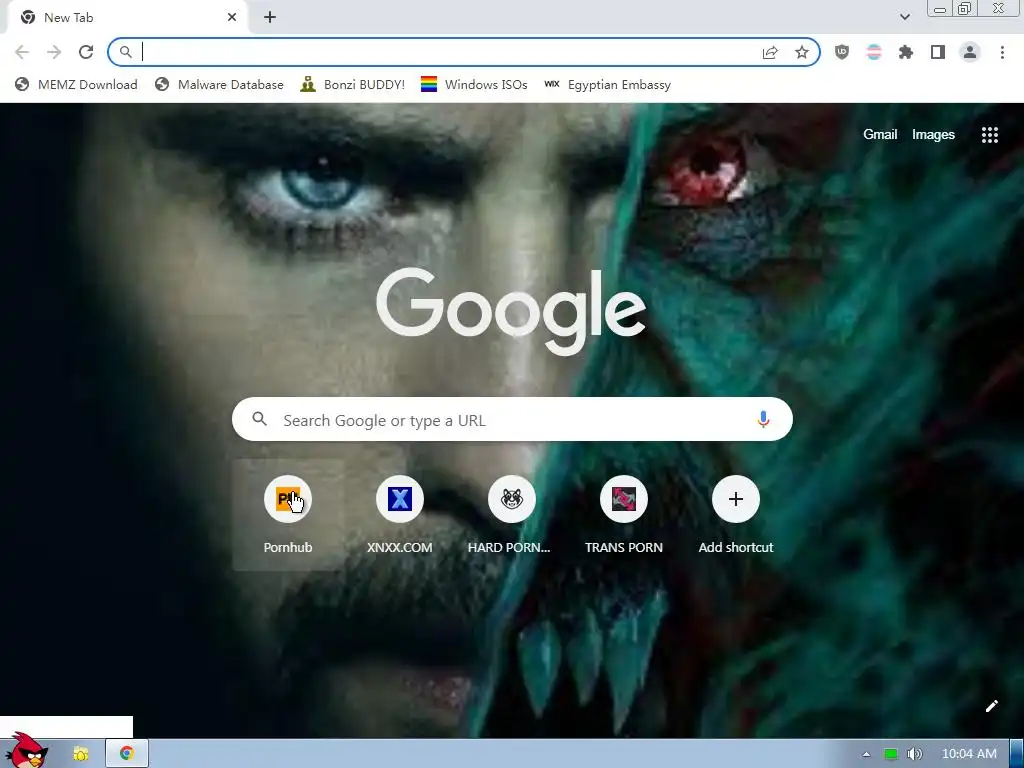
Task: Select the New Tab tab
Action: coord(127,18)
